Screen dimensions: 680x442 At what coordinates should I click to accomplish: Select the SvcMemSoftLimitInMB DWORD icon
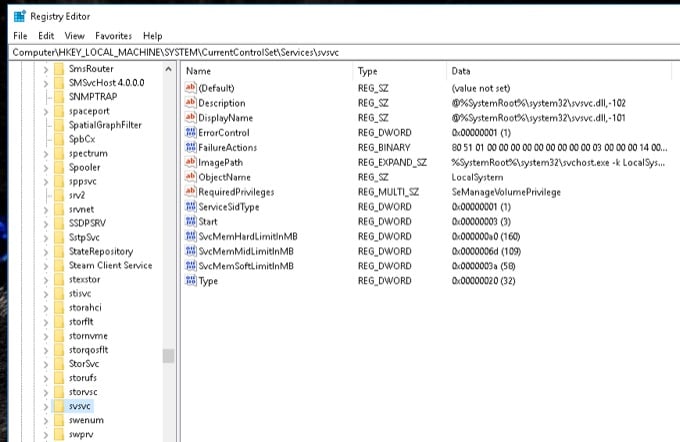coord(190,265)
